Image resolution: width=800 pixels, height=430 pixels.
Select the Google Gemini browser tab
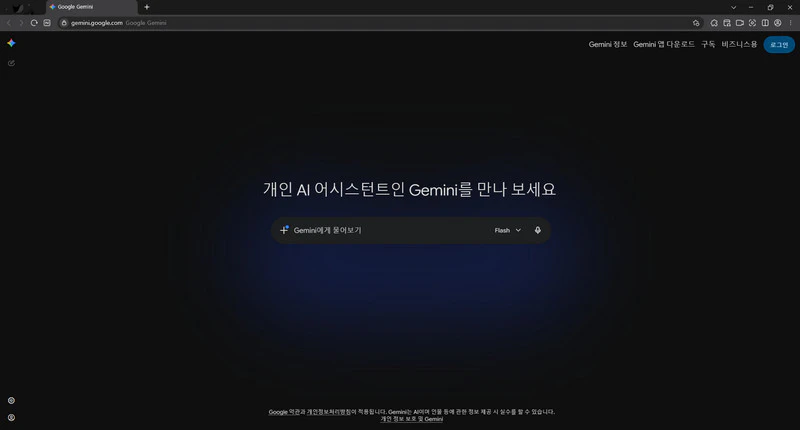pos(92,7)
